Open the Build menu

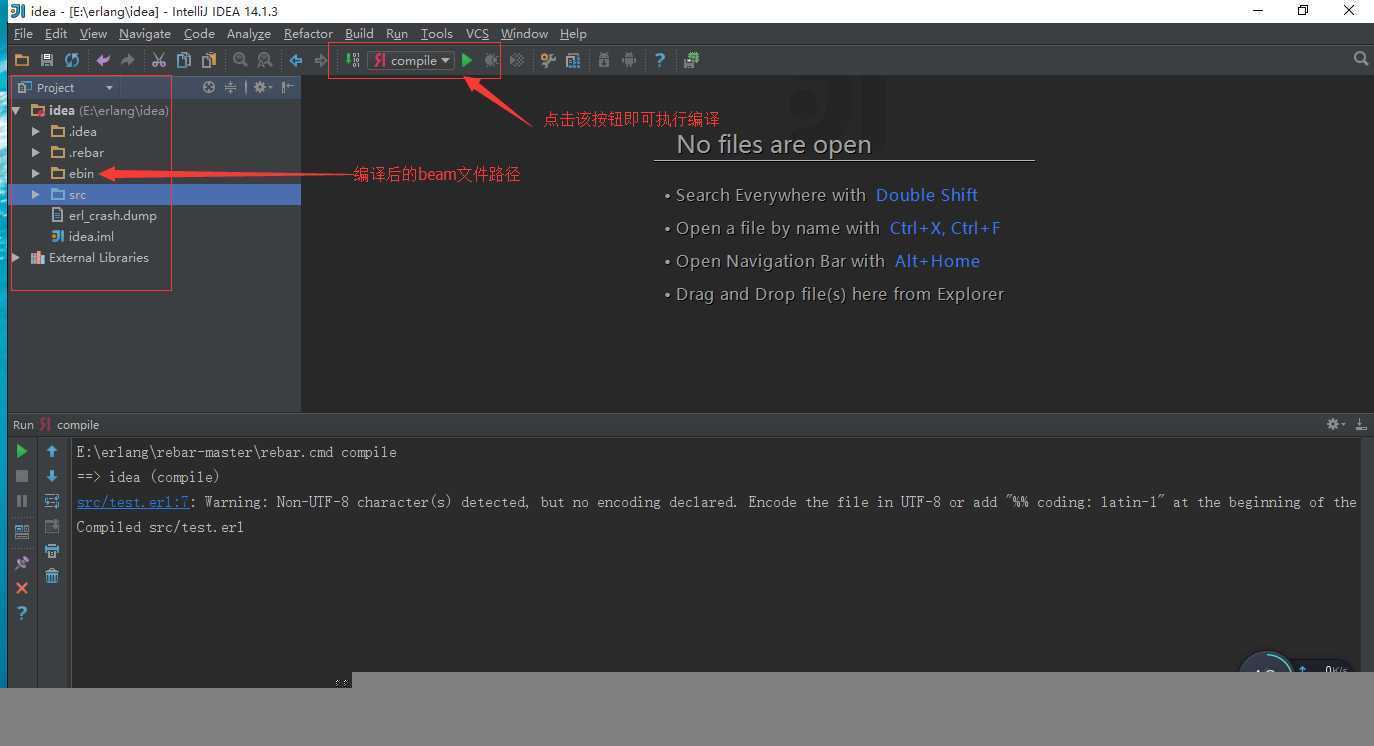(359, 34)
